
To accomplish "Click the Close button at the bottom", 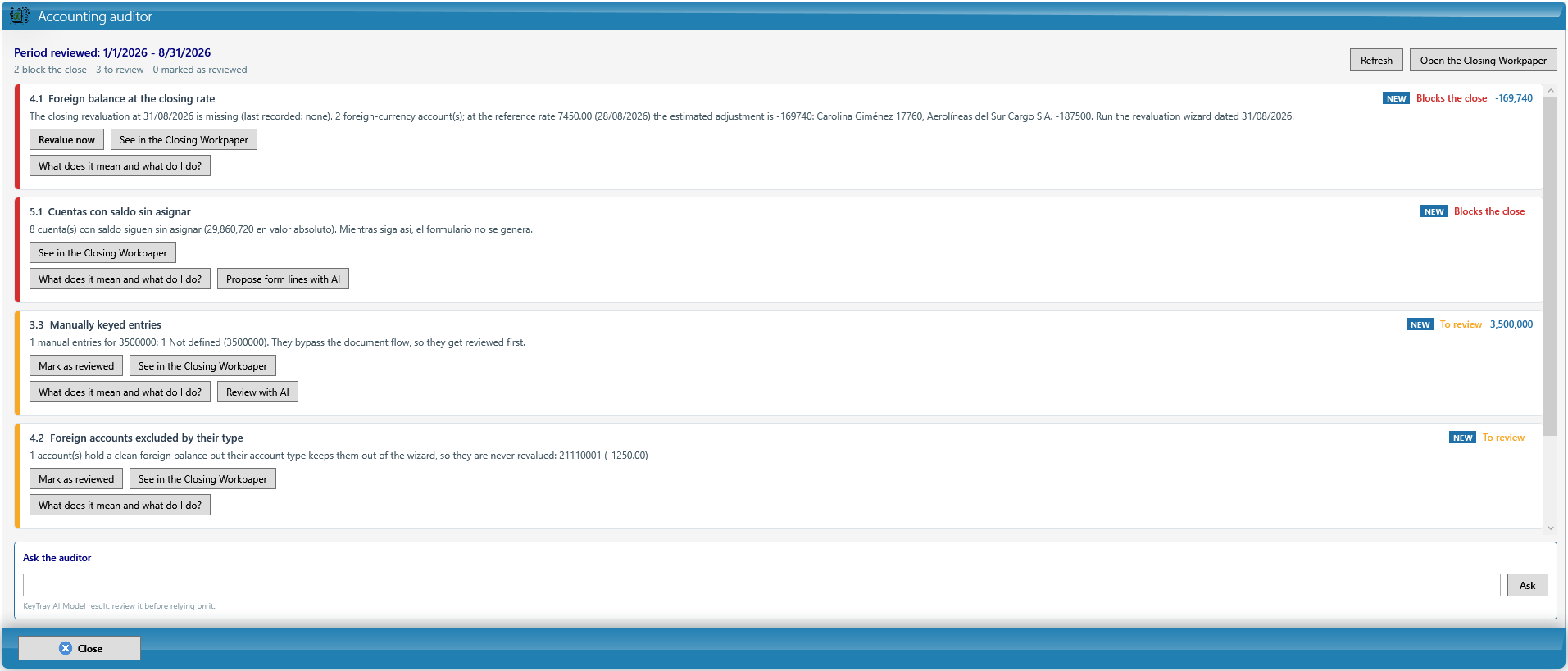I will pos(80,648).
